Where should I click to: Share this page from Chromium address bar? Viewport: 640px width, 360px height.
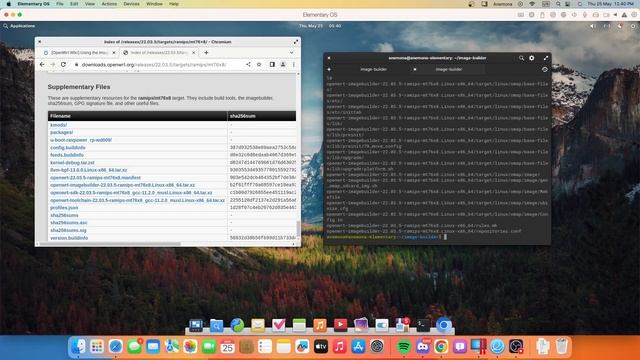coord(248,64)
